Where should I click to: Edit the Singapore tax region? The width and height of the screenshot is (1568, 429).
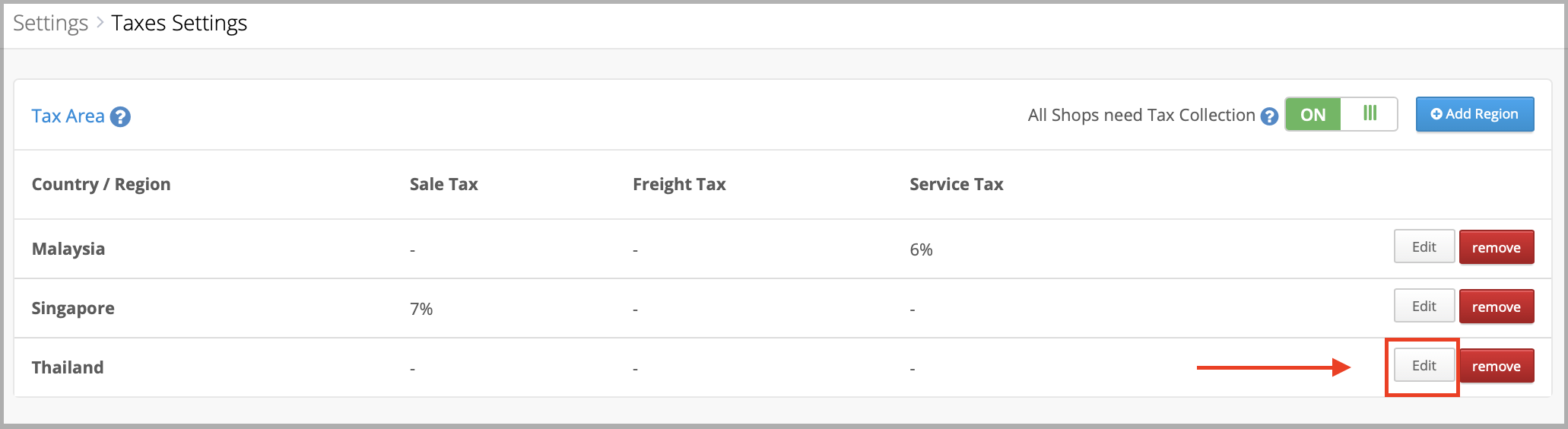point(1424,306)
